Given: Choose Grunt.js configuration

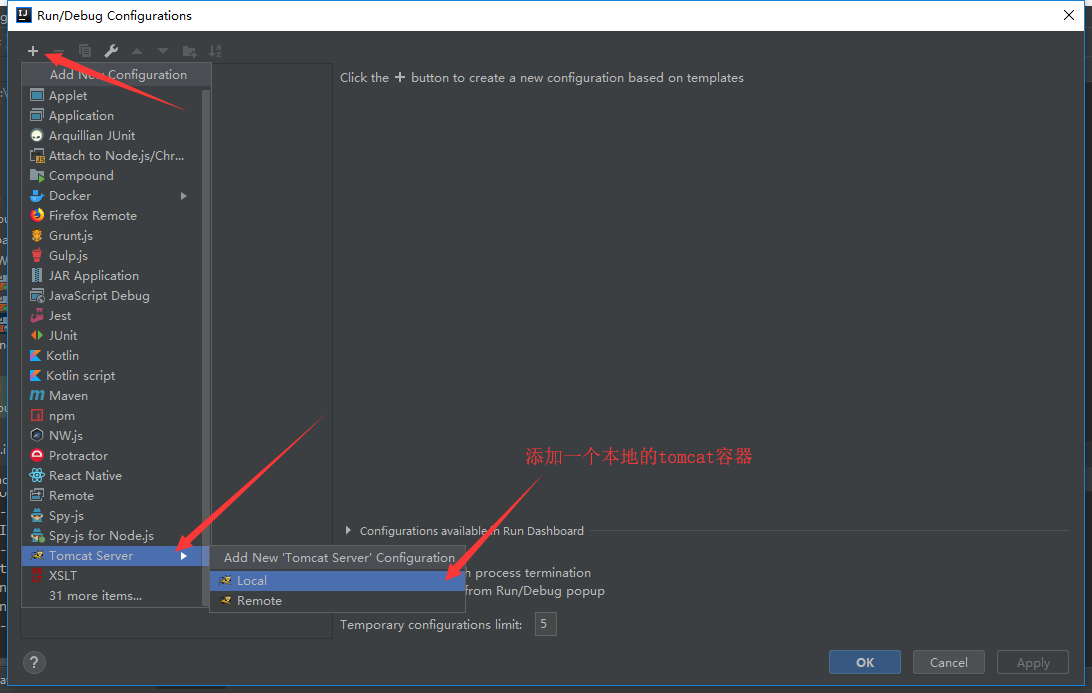Looking at the screenshot, I should tap(112, 235).
